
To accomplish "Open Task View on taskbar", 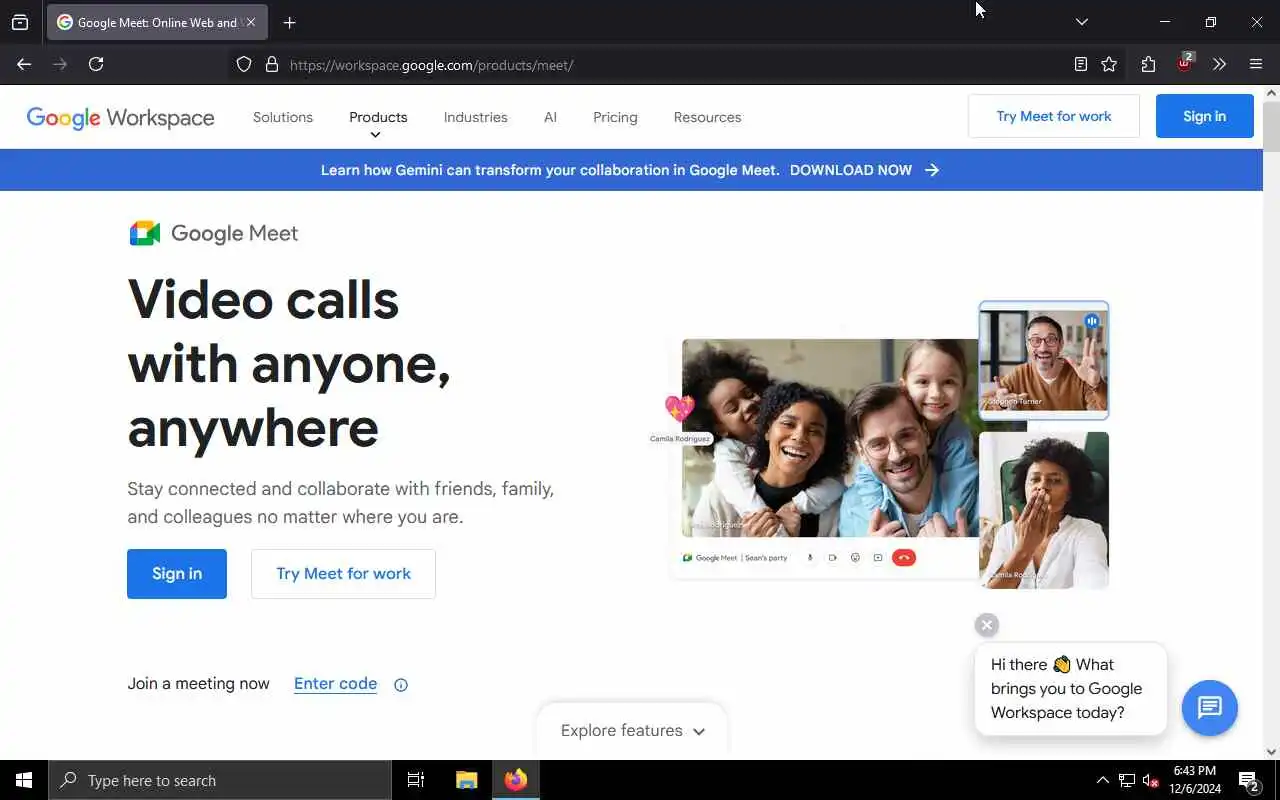I will coord(416,780).
